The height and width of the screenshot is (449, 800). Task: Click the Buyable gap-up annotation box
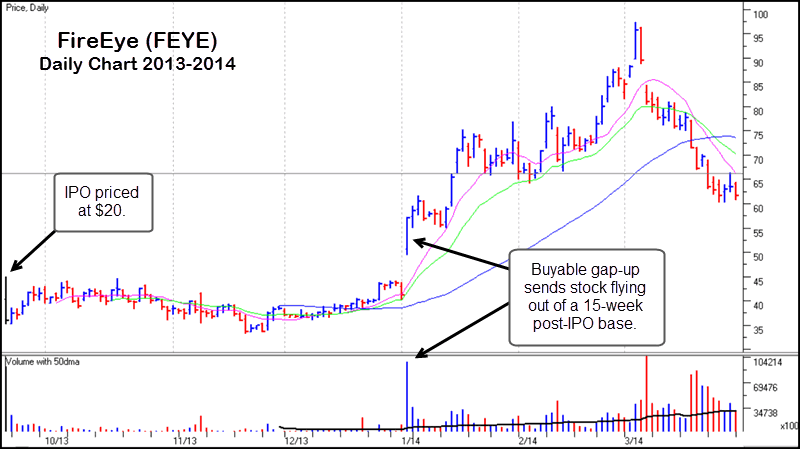[586, 297]
